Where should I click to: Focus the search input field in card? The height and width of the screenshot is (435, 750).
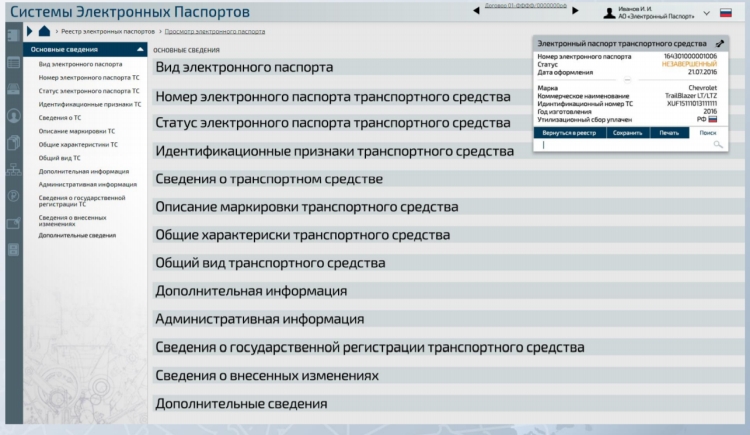point(626,145)
